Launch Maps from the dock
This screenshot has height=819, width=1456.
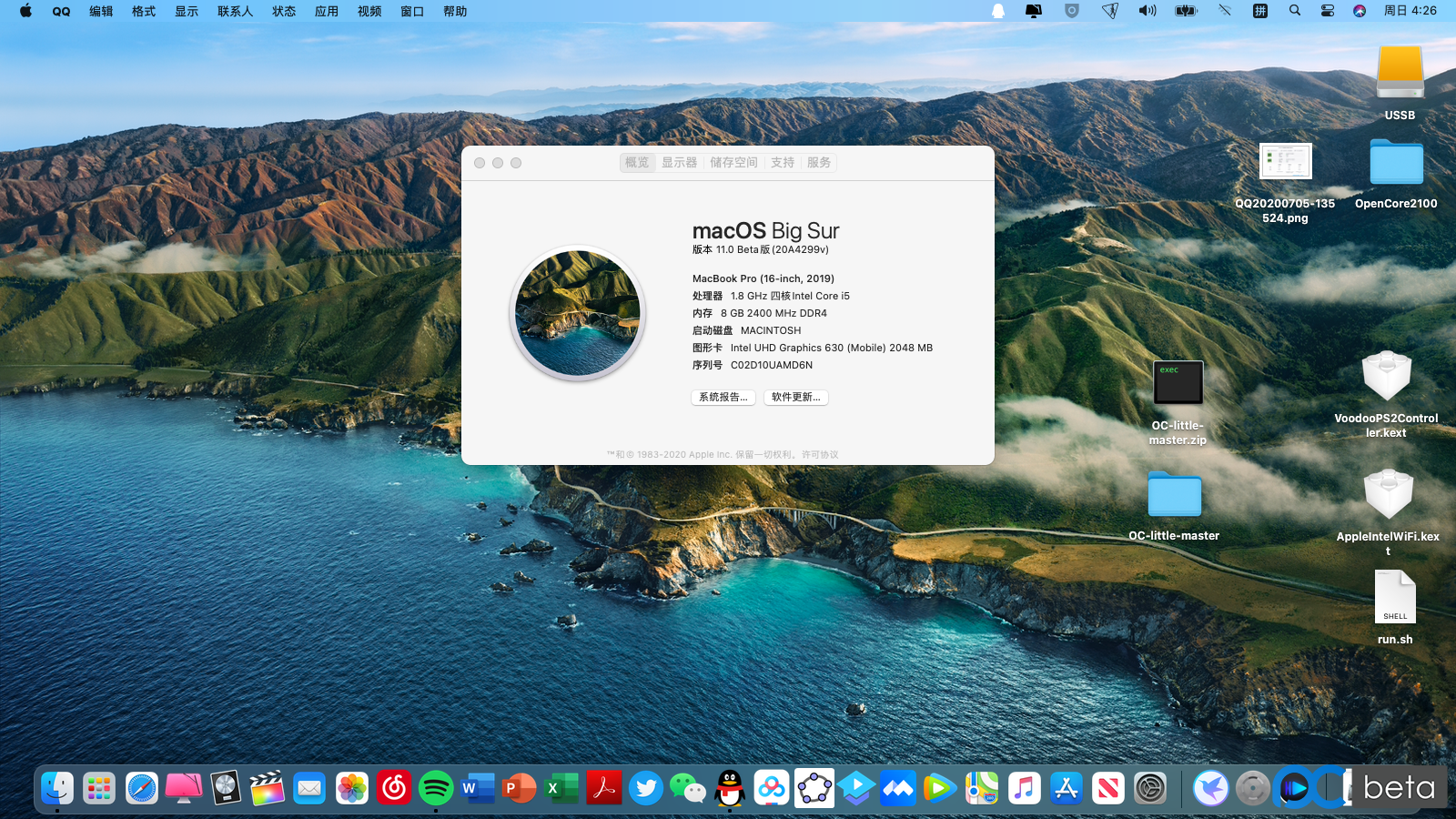coord(982,788)
